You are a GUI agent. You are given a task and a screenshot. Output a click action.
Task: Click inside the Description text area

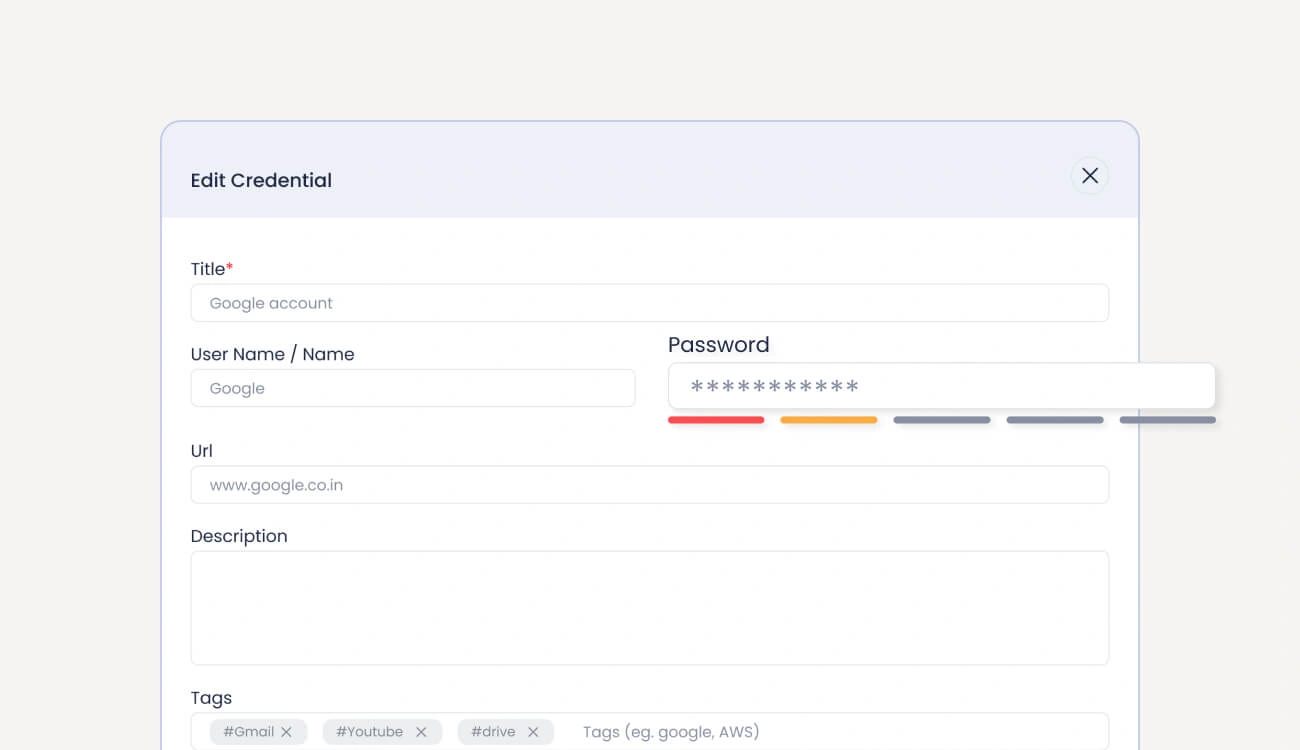650,608
